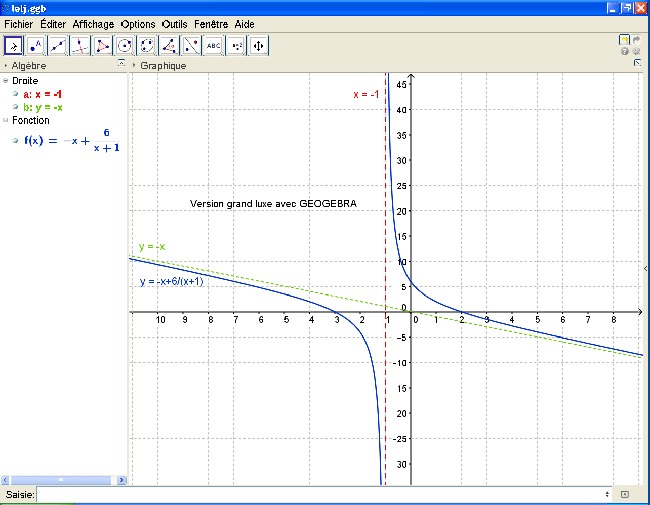Open the Outils menu
The width and height of the screenshot is (650, 505).
[175, 24]
